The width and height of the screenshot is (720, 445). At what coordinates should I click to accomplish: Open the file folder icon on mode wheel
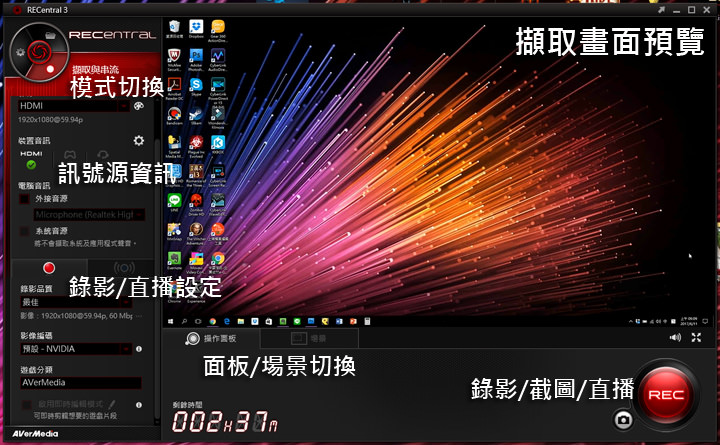(x=50, y=35)
